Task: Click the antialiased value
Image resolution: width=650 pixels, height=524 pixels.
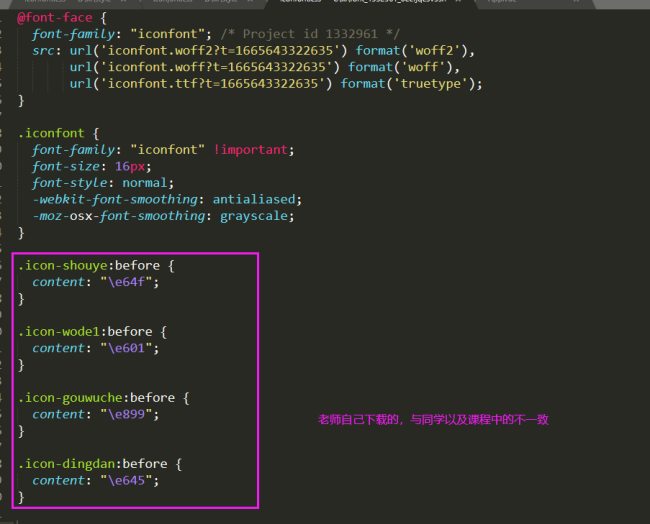Action: pos(254,199)
